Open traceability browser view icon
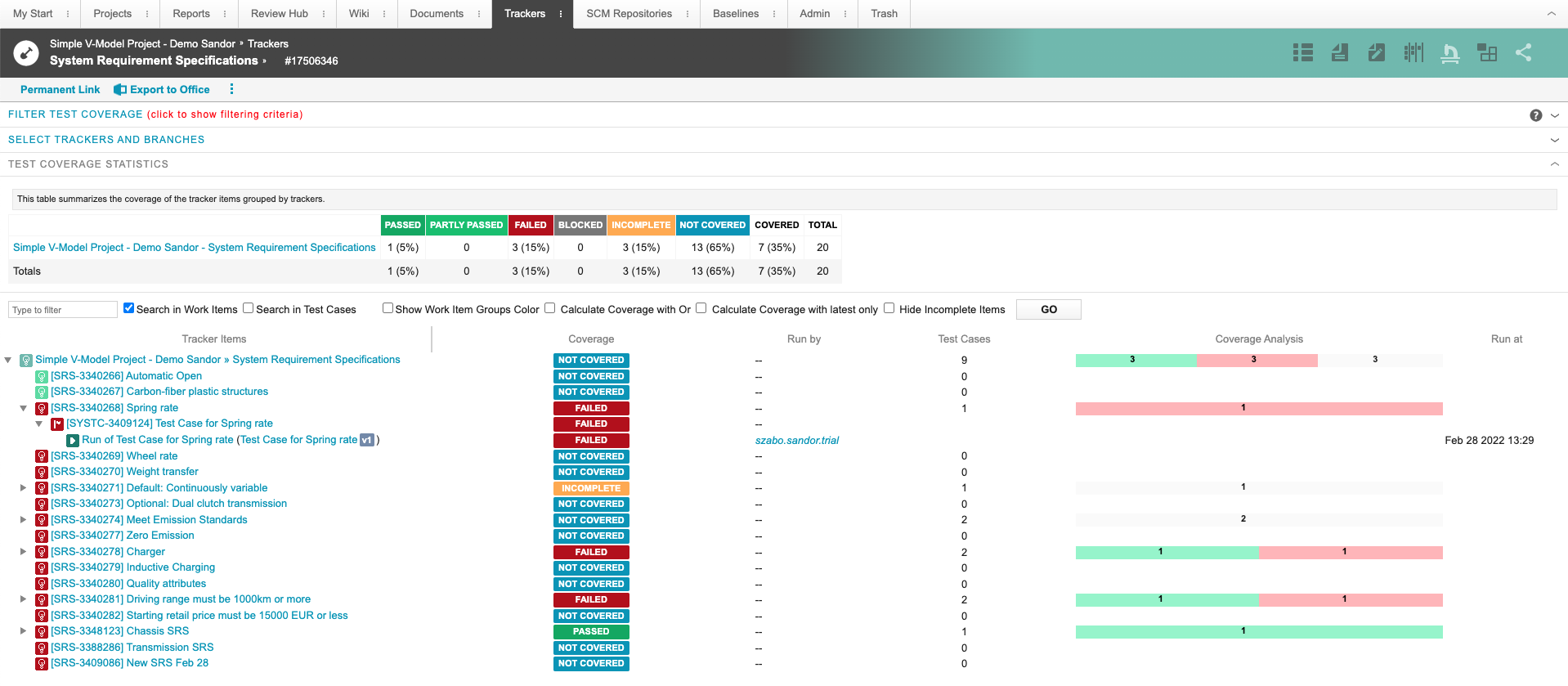The height and width of the screenshot is (686, 1568). click(x=1487, y=53)
